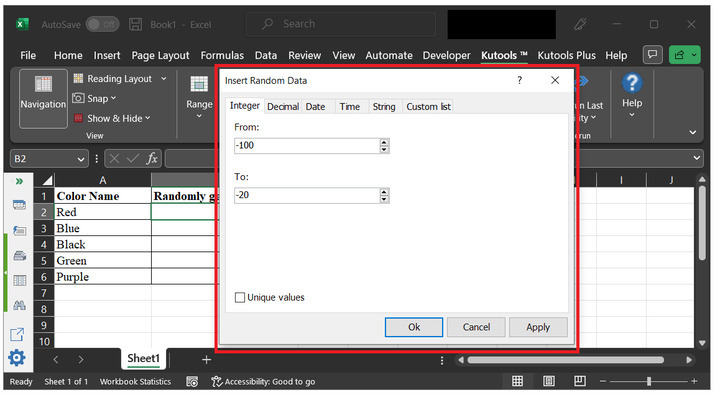715x395 pixels.
Task: Click Accessibility: Good to go status
Action: (263, 381)
